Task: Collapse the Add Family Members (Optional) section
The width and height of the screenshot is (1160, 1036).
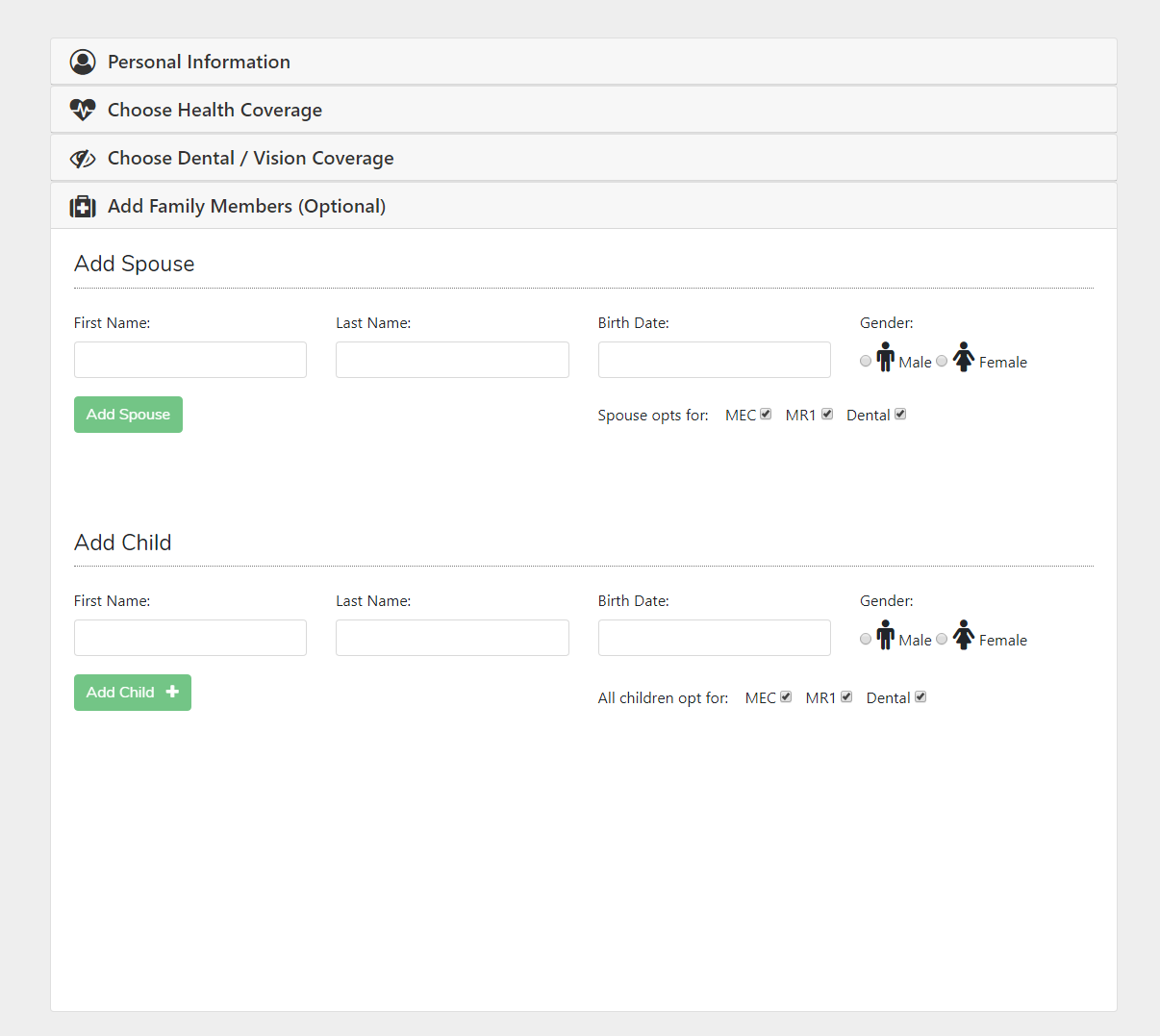Action: (246, 207)
